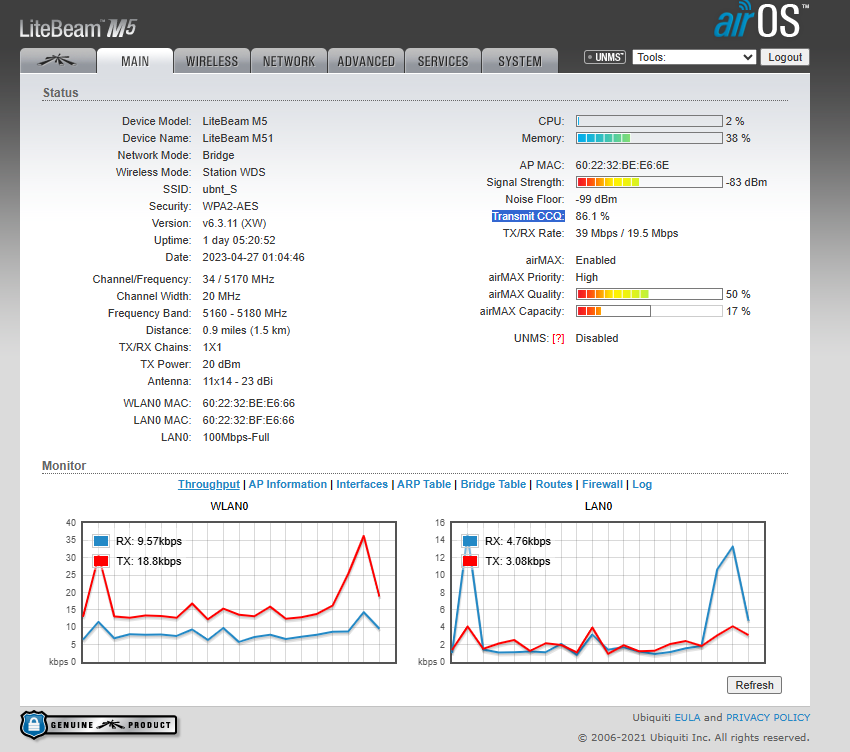Click the Refresh button
The height and width of the screenshot is (752, 850).
tap(754, 685)
